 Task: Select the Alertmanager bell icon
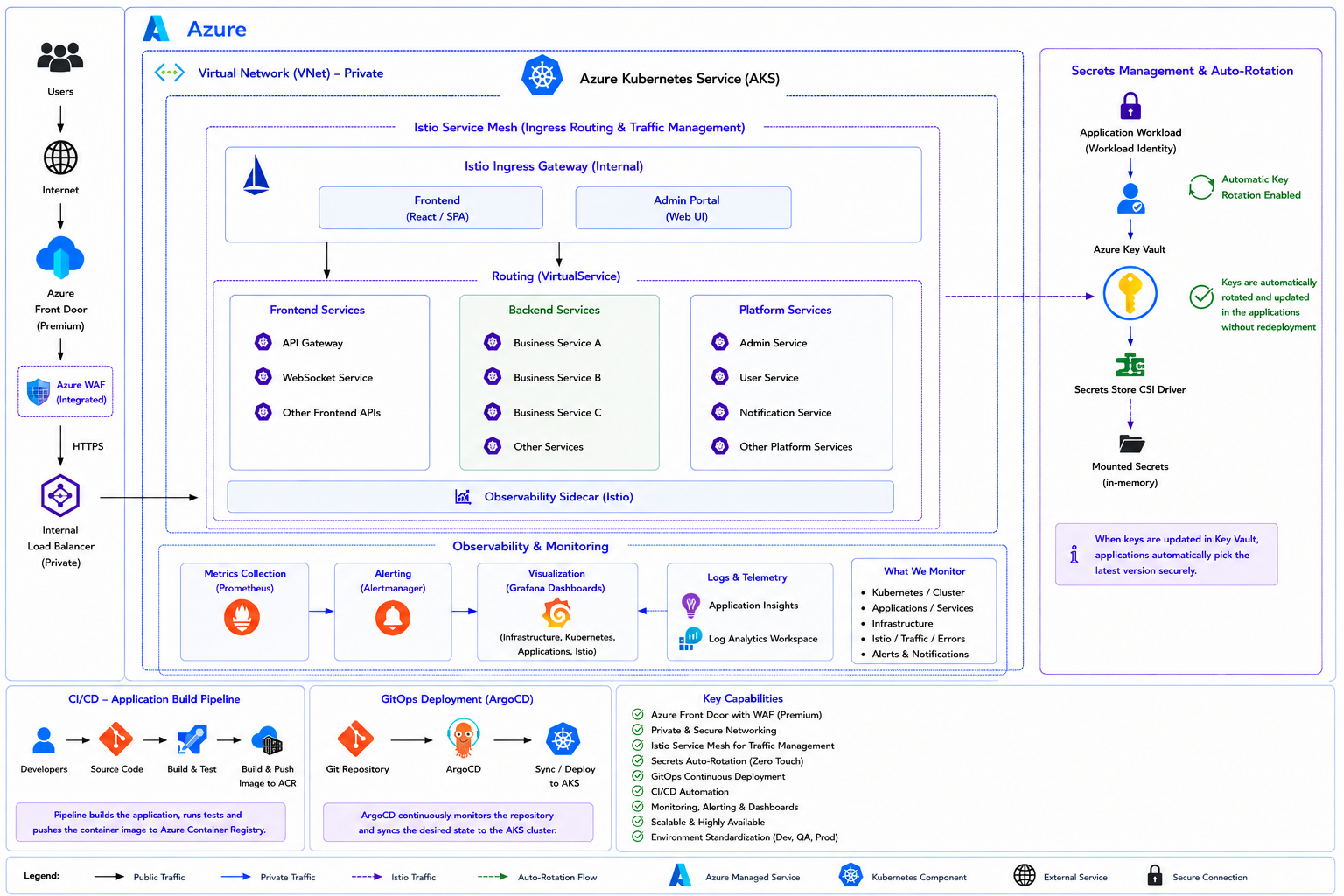[x=393, y=618]
